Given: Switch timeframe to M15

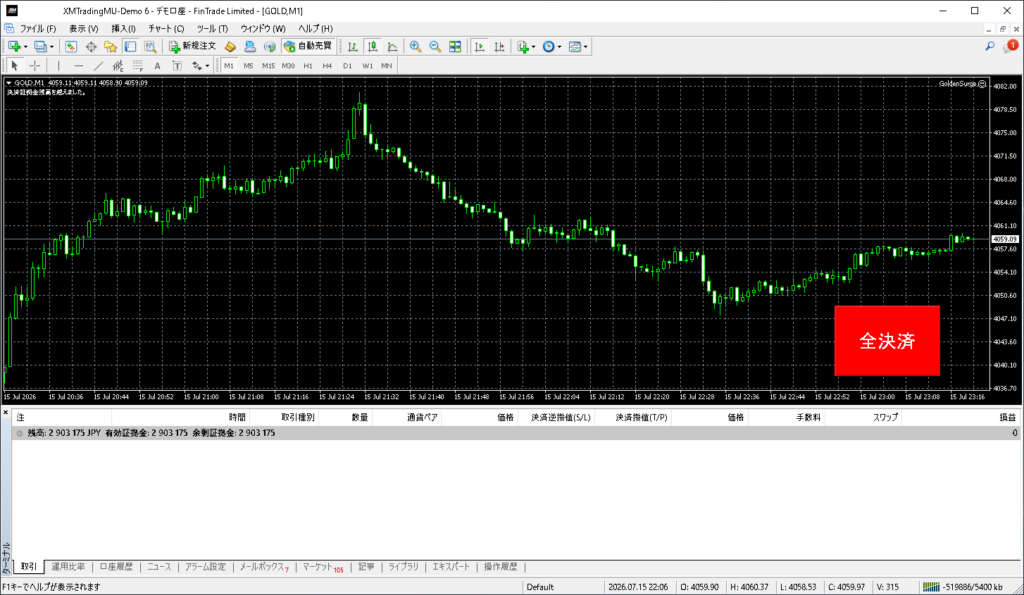Looking at the screenshot, I should tap(268, 65).
